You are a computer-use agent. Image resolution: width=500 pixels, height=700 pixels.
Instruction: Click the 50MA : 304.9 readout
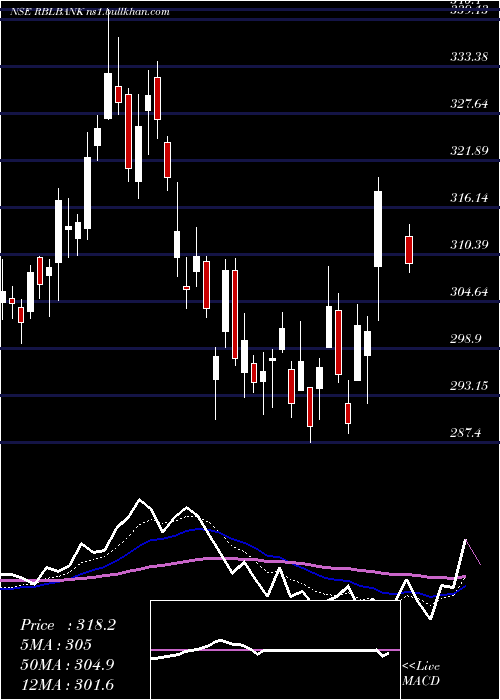pyautogui.click(x=67, y=665)
